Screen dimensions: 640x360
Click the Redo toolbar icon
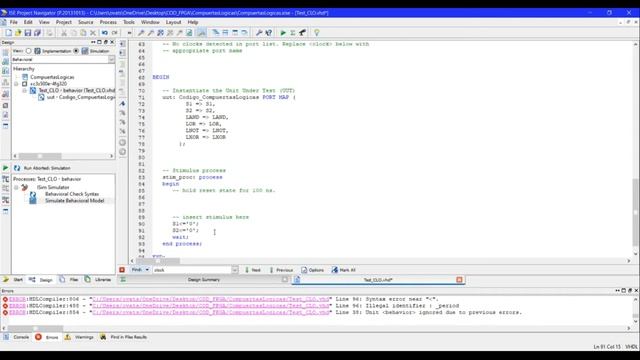(115, 33)
